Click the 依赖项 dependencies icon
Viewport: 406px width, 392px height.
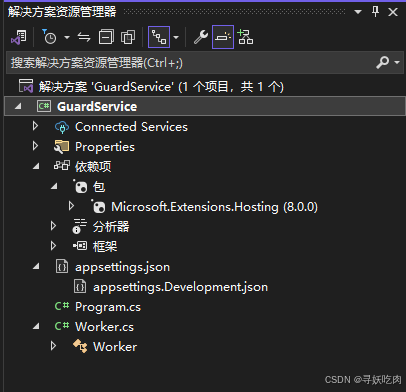(62, 165)
